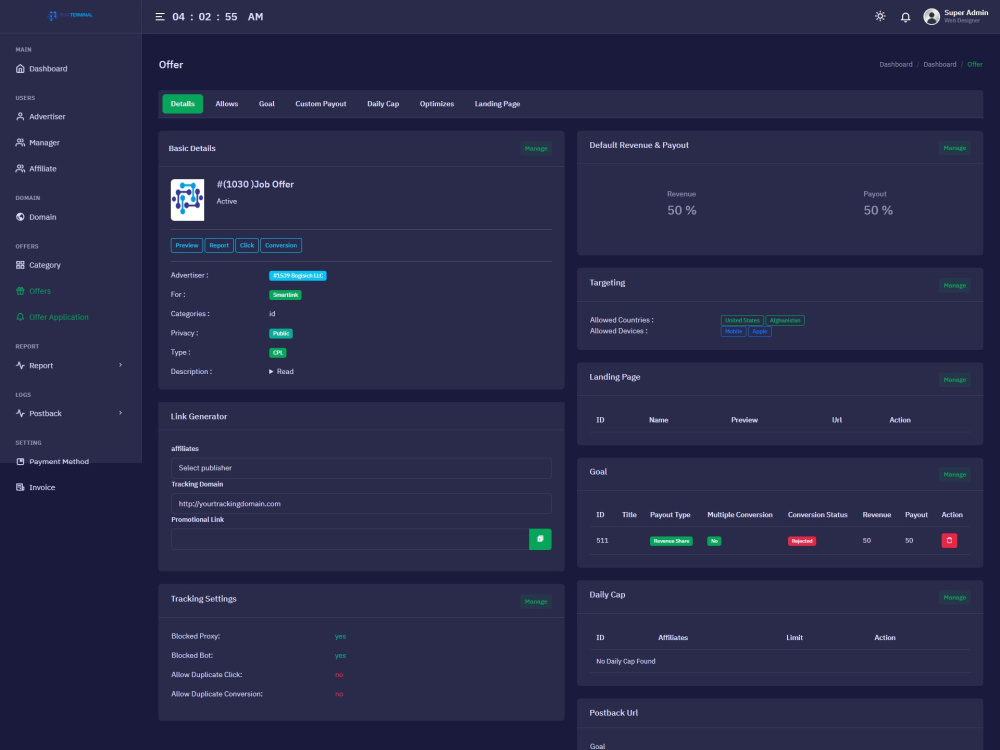Click the Tracking Domain input field
Image resolution: width=1000 pixels, height=750 pixels.
(361, 504)
